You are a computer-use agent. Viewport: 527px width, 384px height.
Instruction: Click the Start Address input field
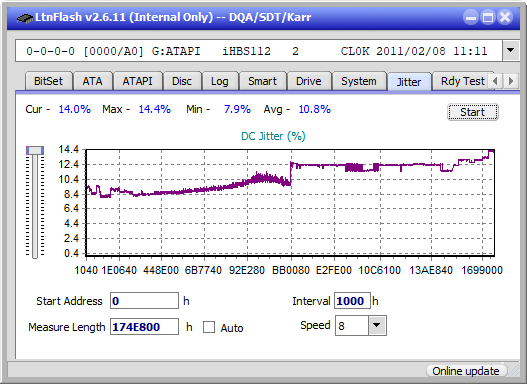pos(145,301)
